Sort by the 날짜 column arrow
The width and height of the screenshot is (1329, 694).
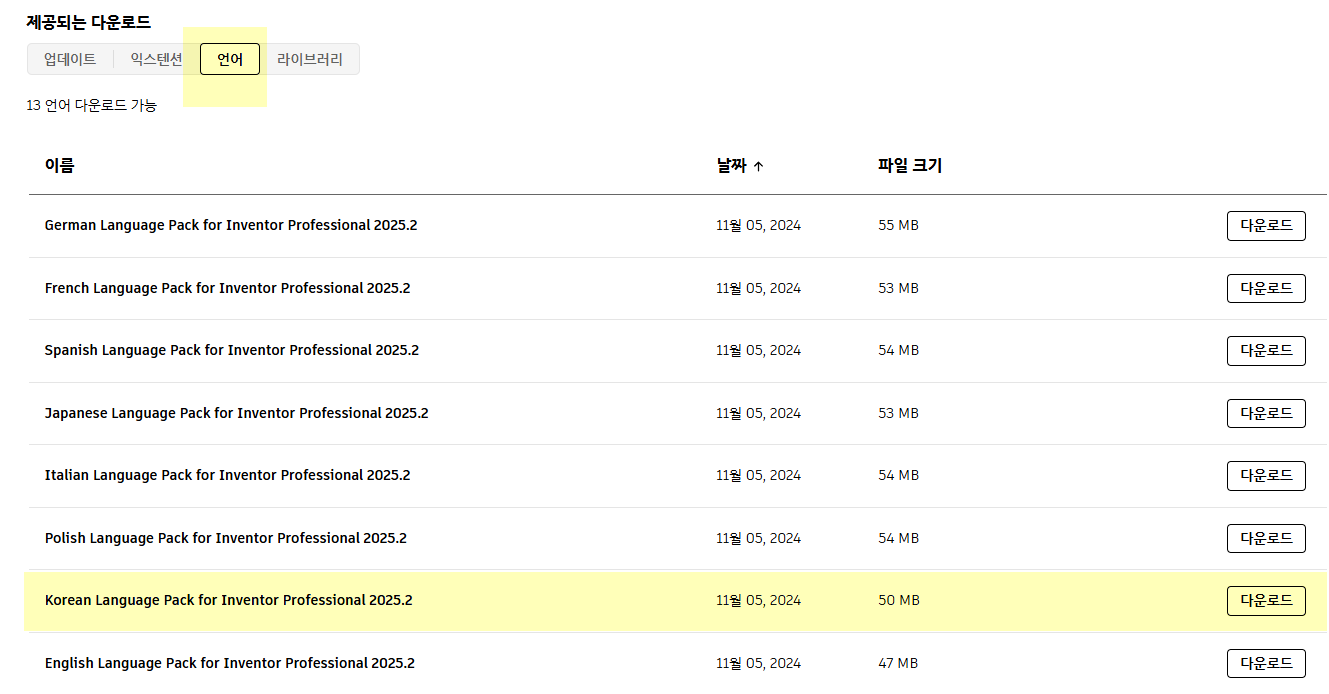point(758,167)
